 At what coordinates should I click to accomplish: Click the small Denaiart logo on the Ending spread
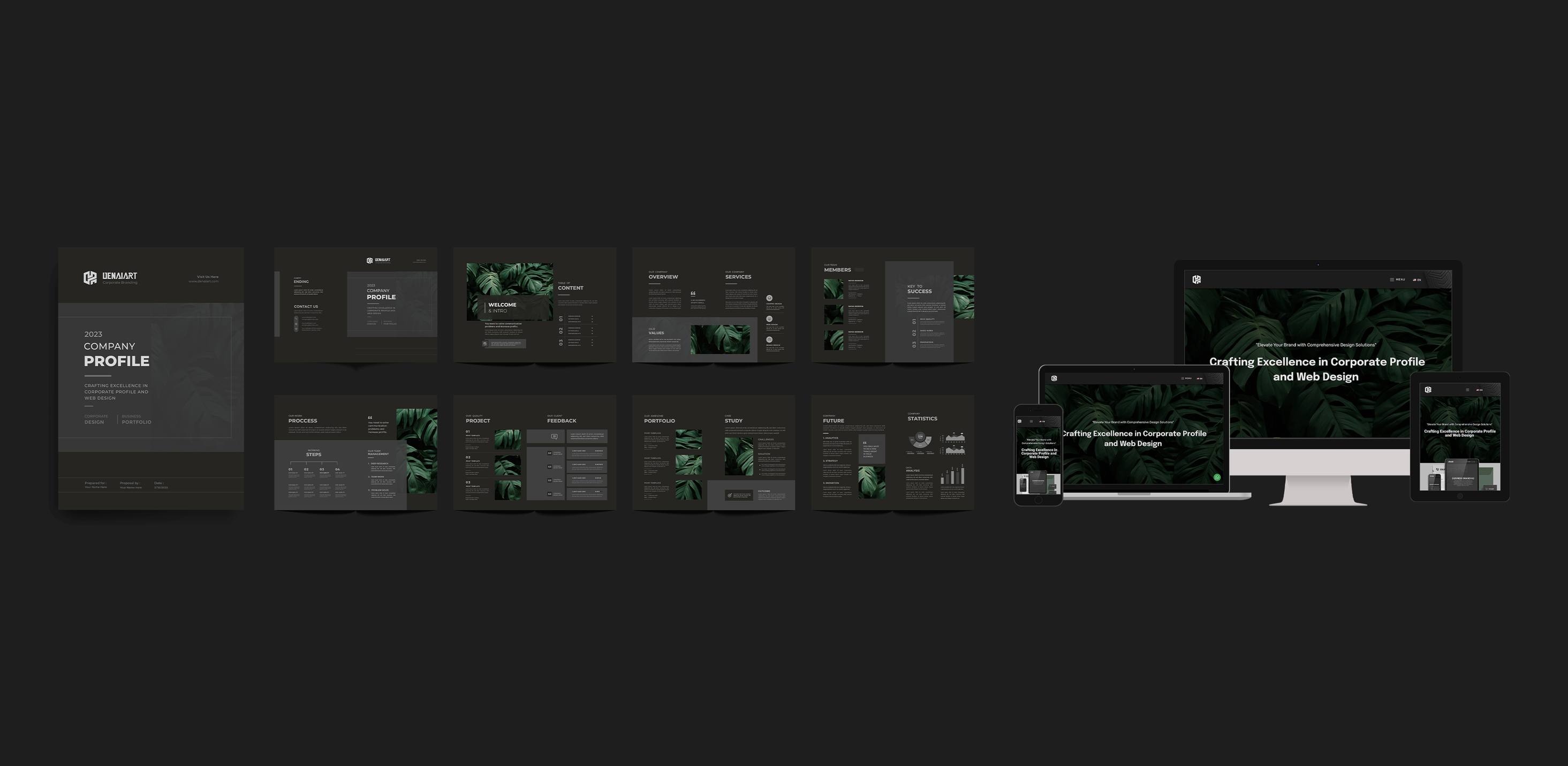pos(378,260)
